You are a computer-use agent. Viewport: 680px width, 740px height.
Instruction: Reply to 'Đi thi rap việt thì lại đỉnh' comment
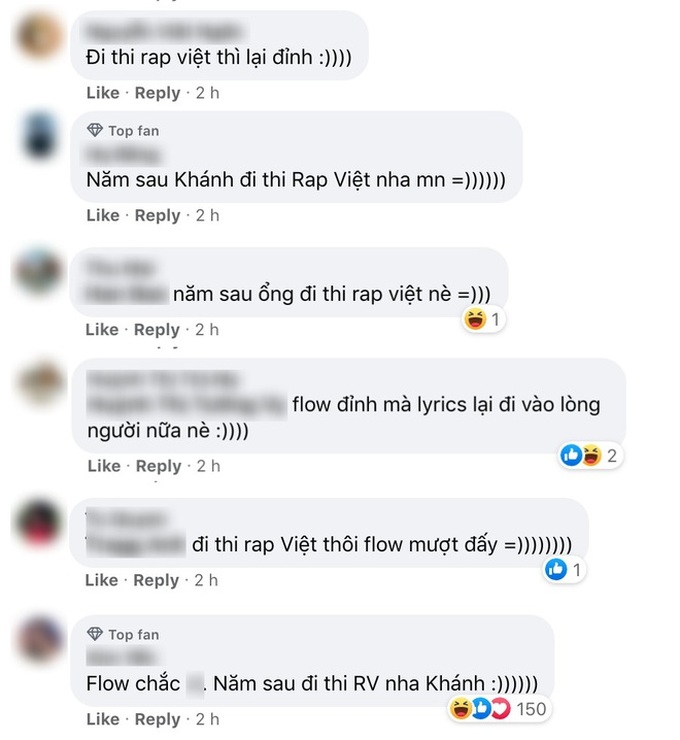click(158, 92)
